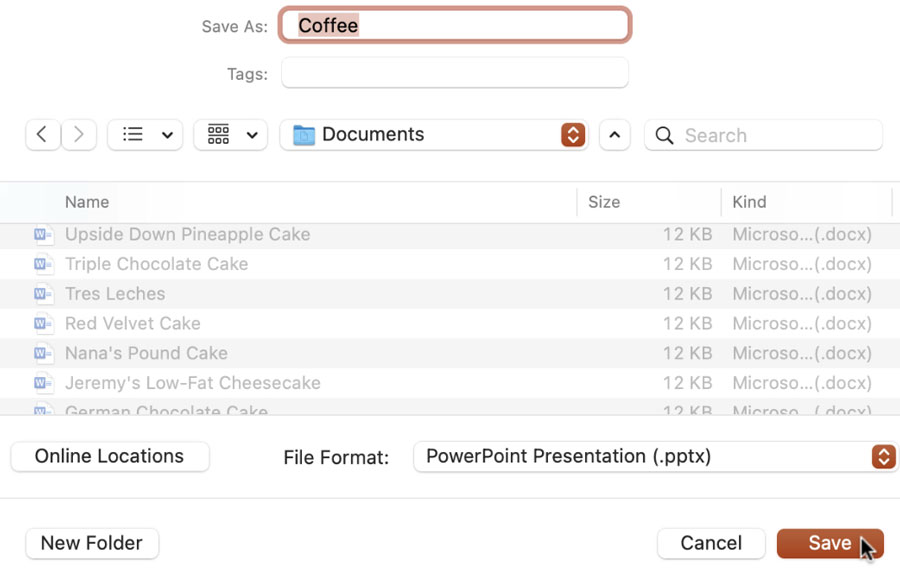Image resolution: width=900 pixels, height=577 pixels.
Task: Sort files by the Name column
Action: 87,202
